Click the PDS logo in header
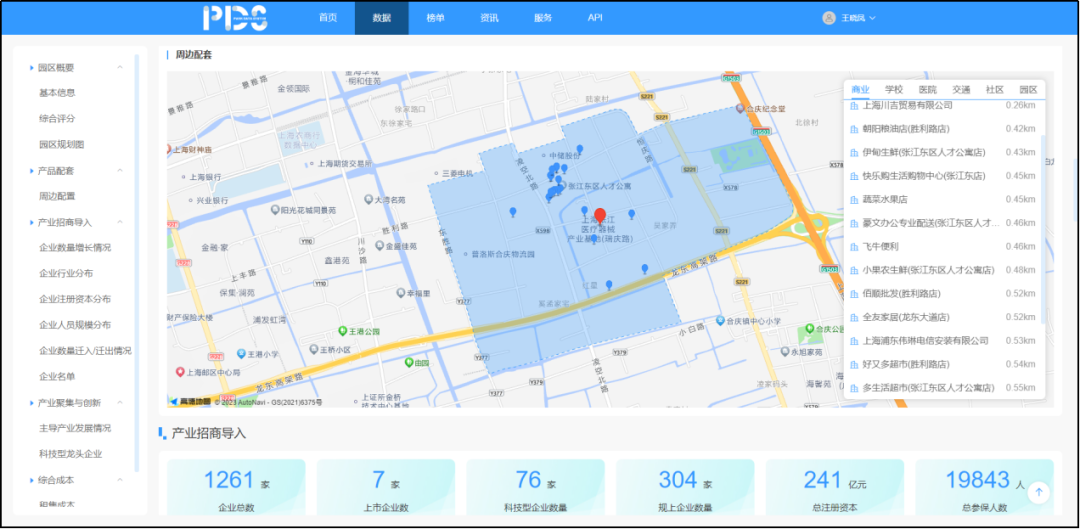Screen dimensions: 1080x529 [234, 17]
